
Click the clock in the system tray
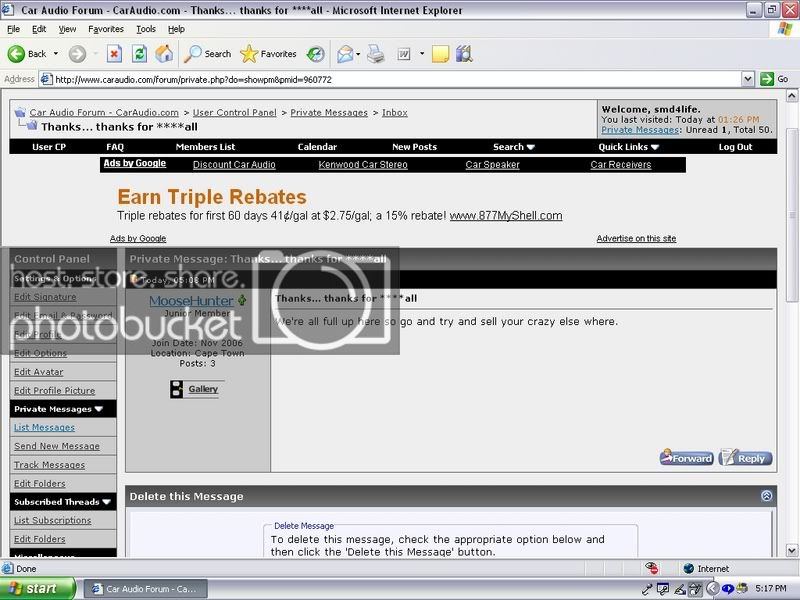coord(771,589)
